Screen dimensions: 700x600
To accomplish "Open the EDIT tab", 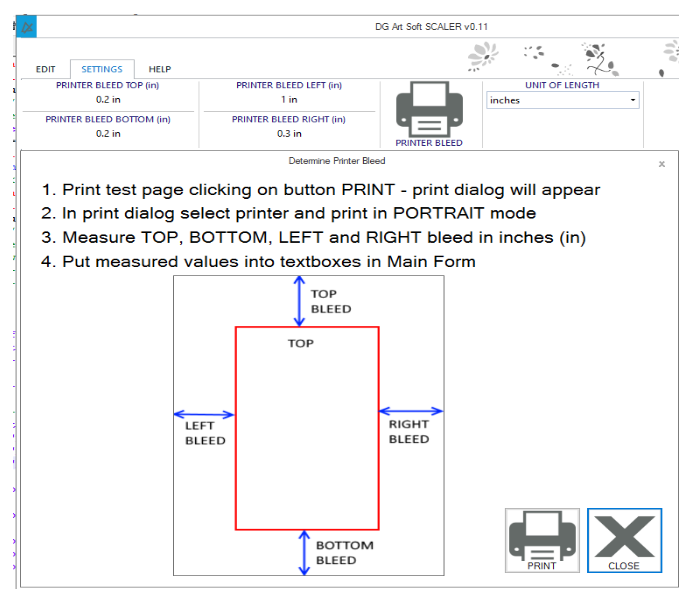I will point(46,69).
